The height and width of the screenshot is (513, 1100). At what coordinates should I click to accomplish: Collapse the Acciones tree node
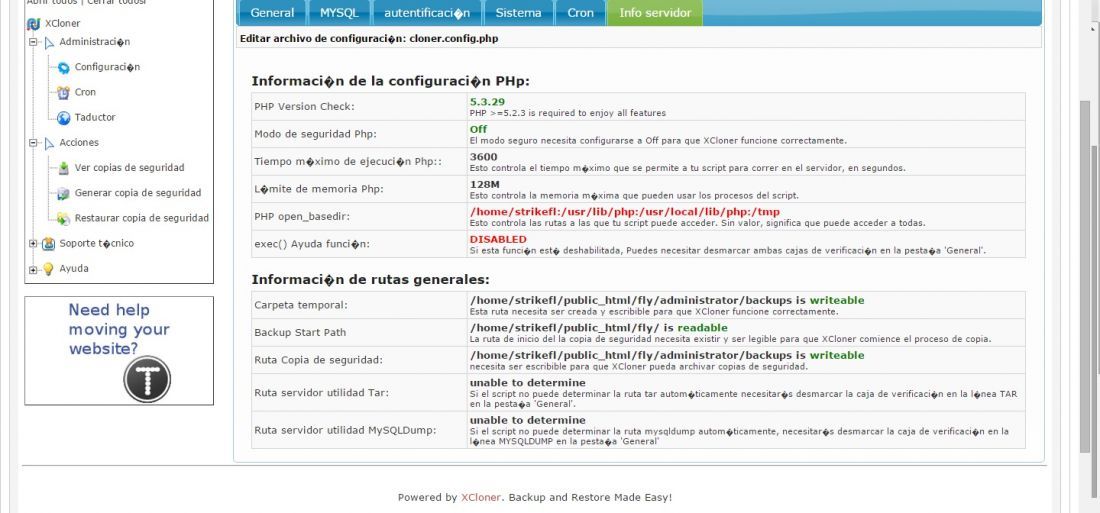(x=32, y=142)
